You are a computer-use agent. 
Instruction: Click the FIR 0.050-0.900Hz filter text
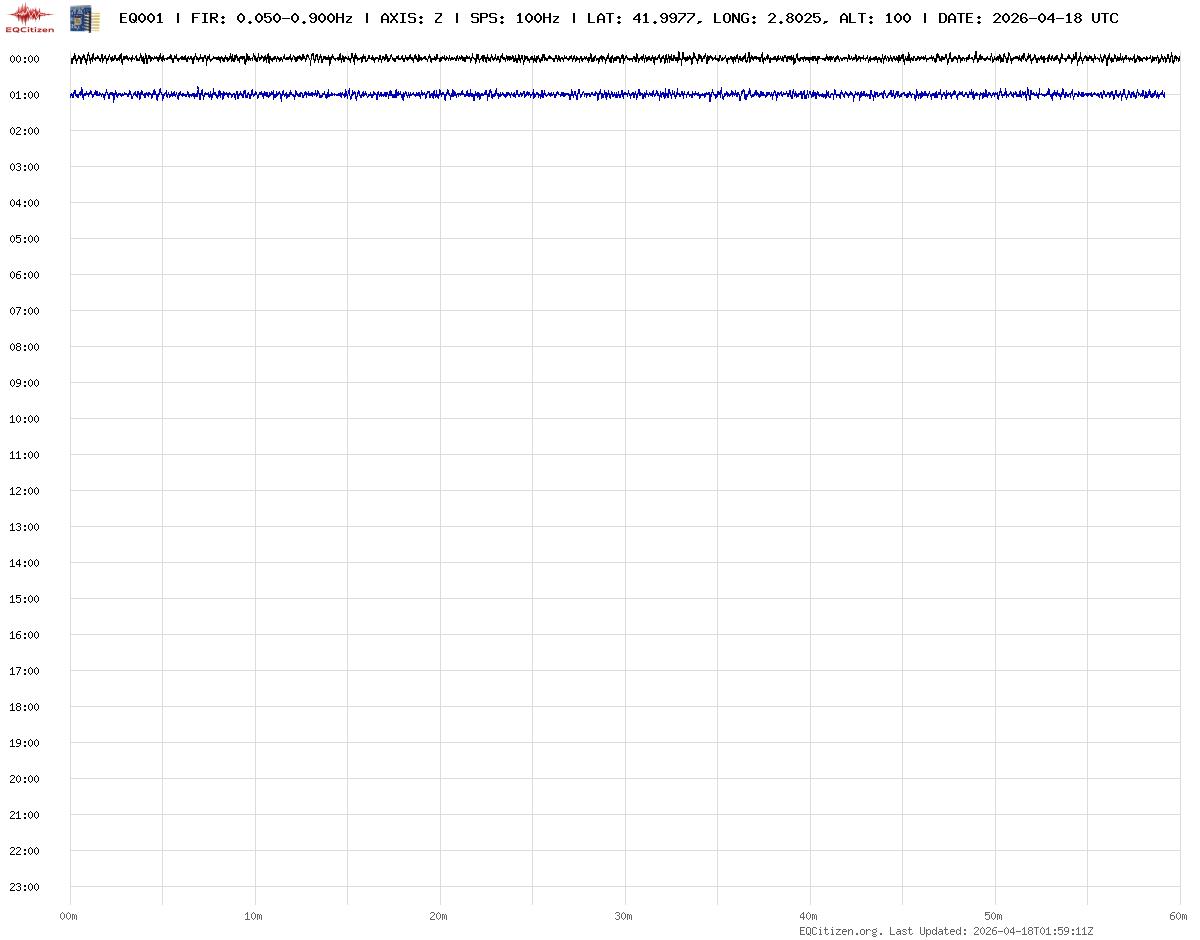tap(271, 18)
